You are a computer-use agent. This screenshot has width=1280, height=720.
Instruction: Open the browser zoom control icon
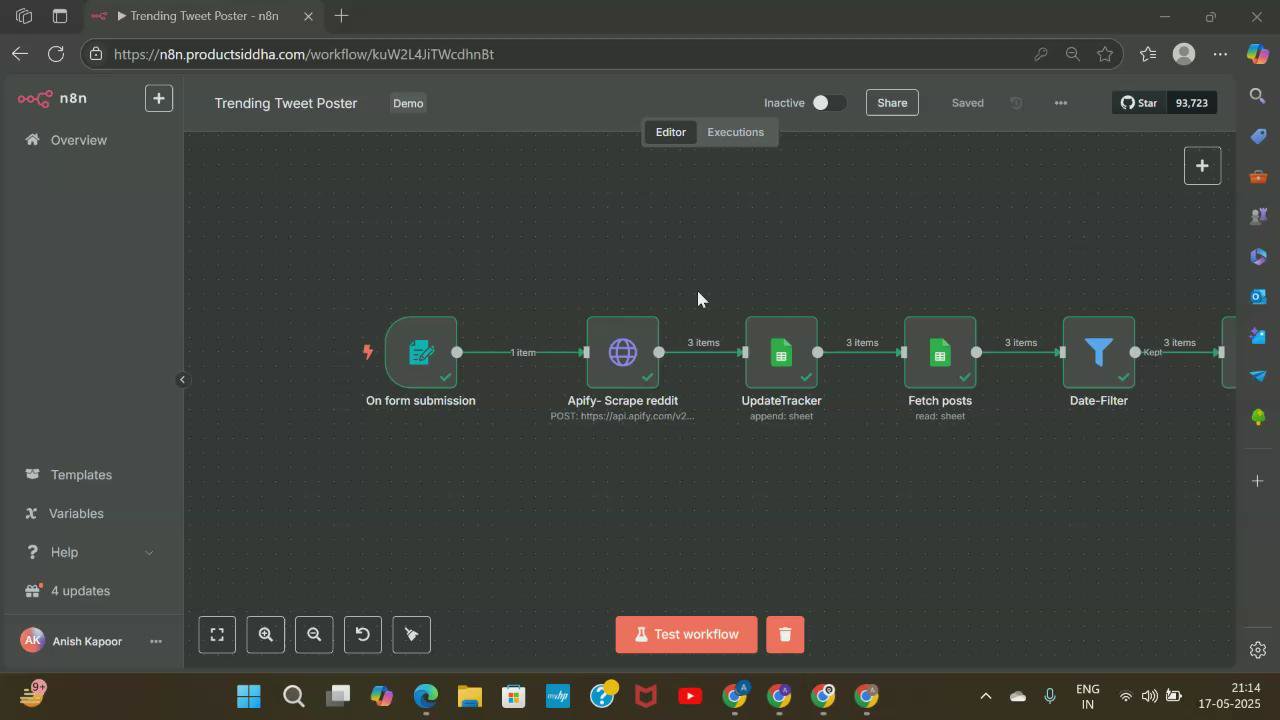click(x=1073, y=54)
